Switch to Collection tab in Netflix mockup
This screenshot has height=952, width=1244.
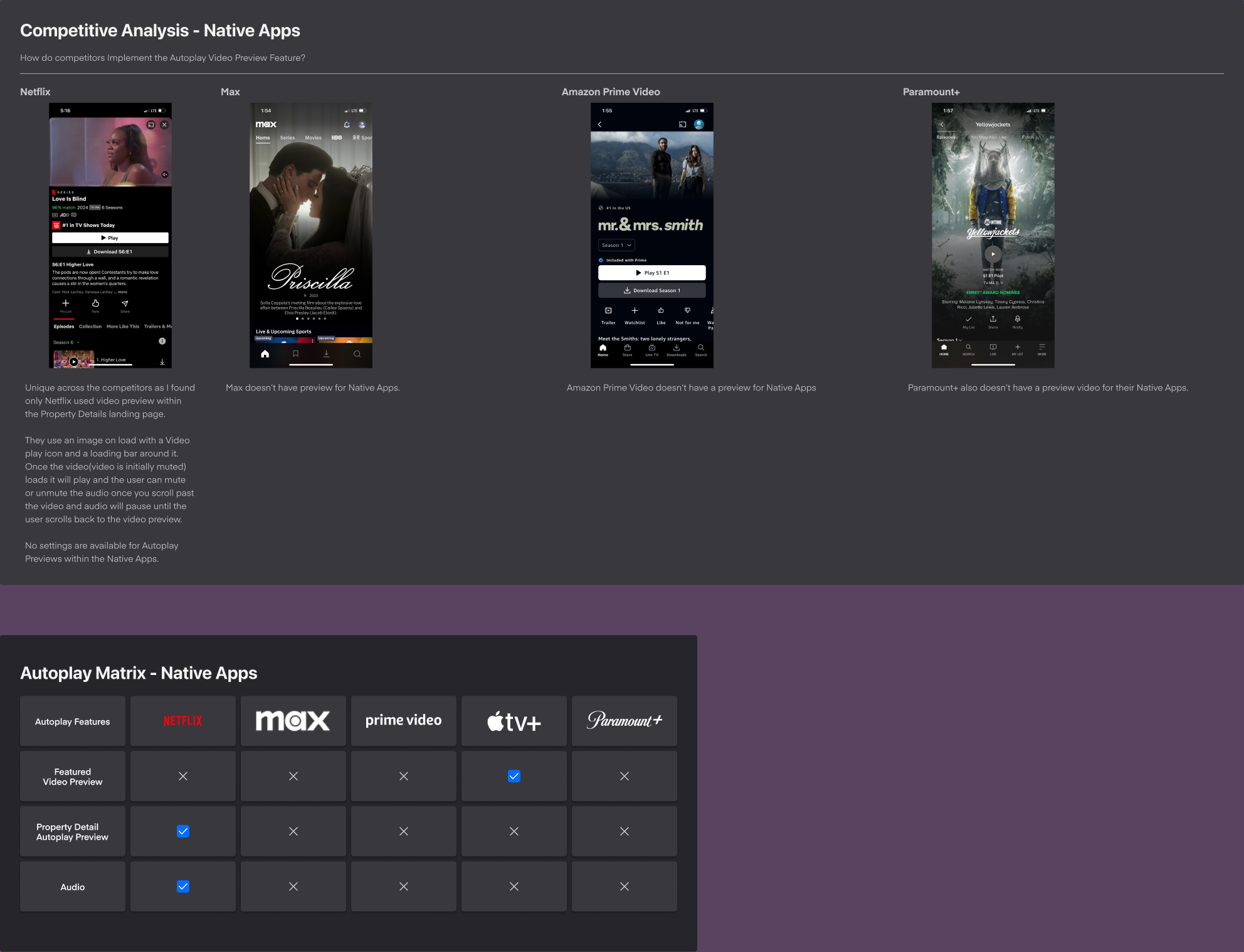tap(90, 327)
